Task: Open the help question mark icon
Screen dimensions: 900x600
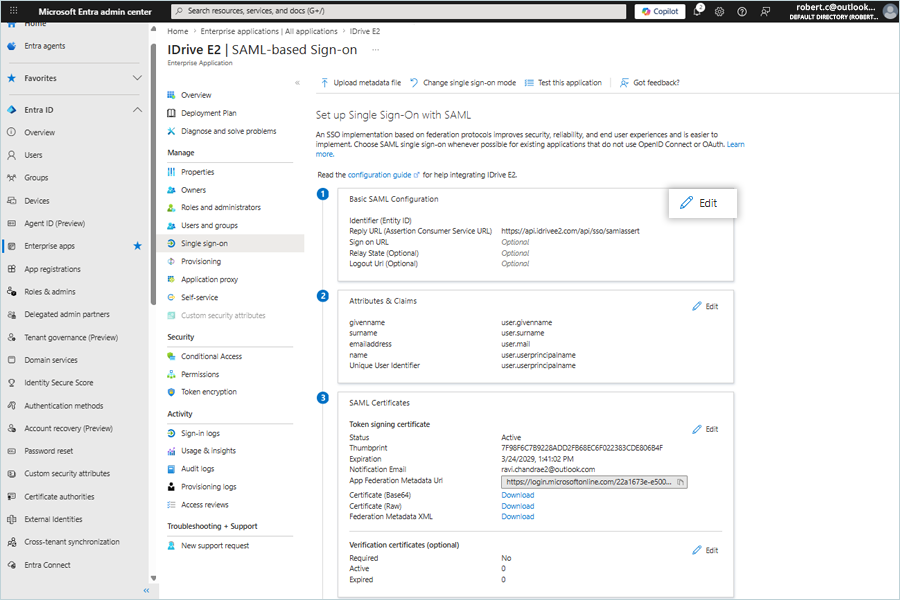Action: pos(742,11)
